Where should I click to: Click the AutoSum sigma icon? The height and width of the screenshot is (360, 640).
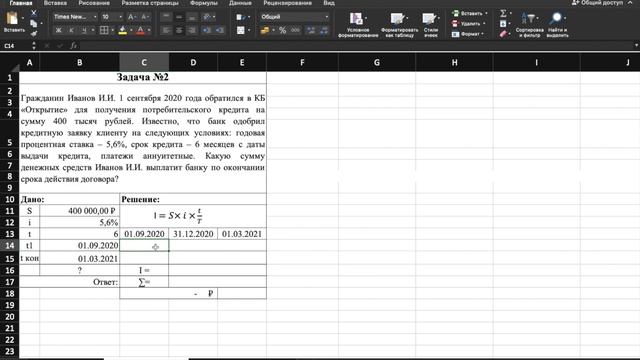point(503,13)
